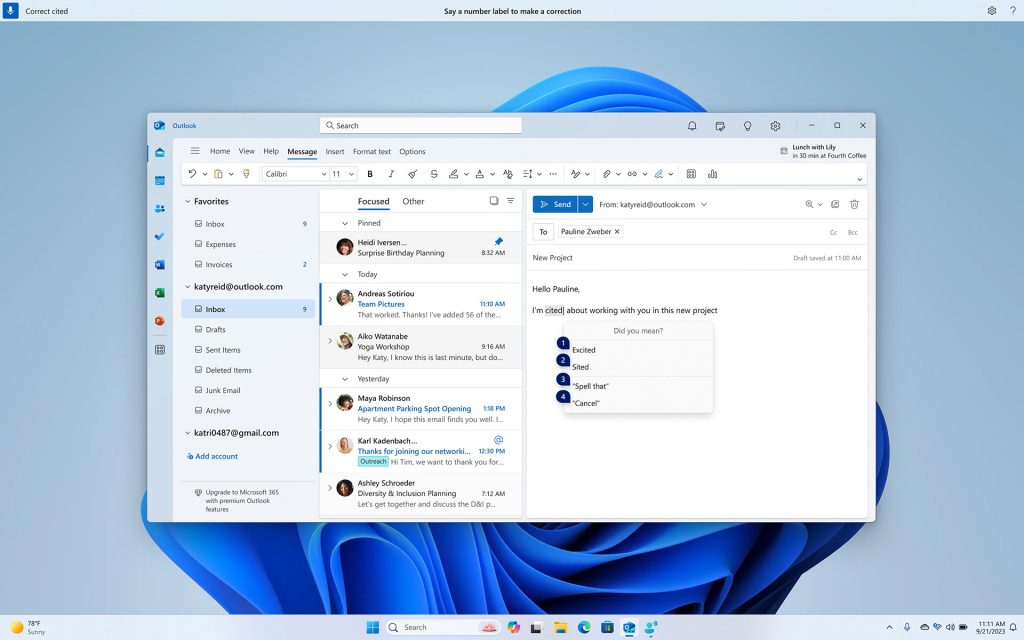Open the Calendar from the left rail

pyautogui.click(x=159, y=182)
